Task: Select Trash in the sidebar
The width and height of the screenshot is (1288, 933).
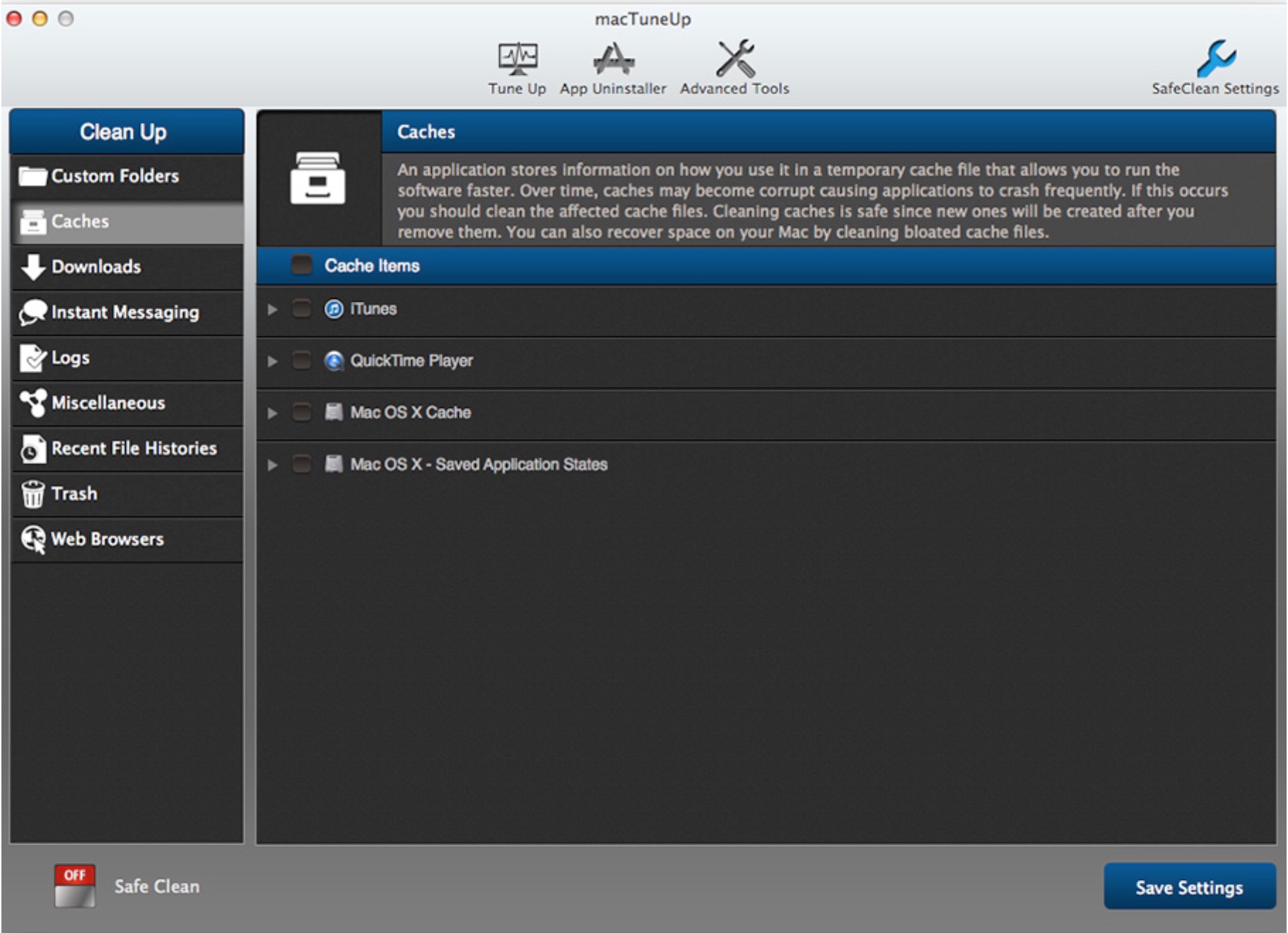Action: (127, 494)
